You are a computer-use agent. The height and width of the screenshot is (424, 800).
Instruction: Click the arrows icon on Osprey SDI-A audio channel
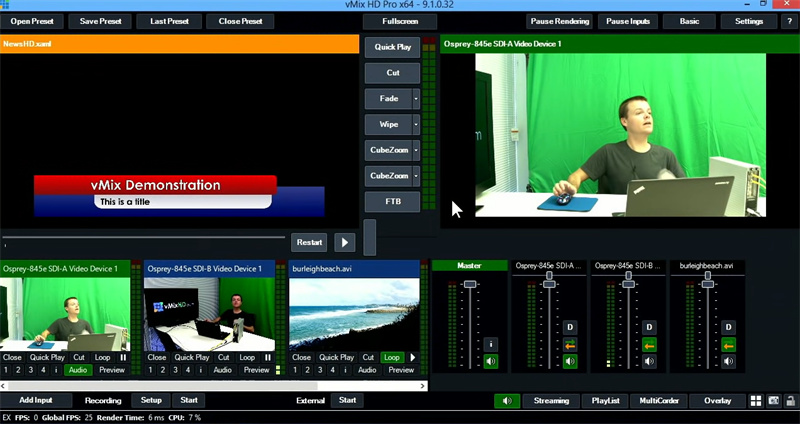pyautogui.click(x=569, y=345)
